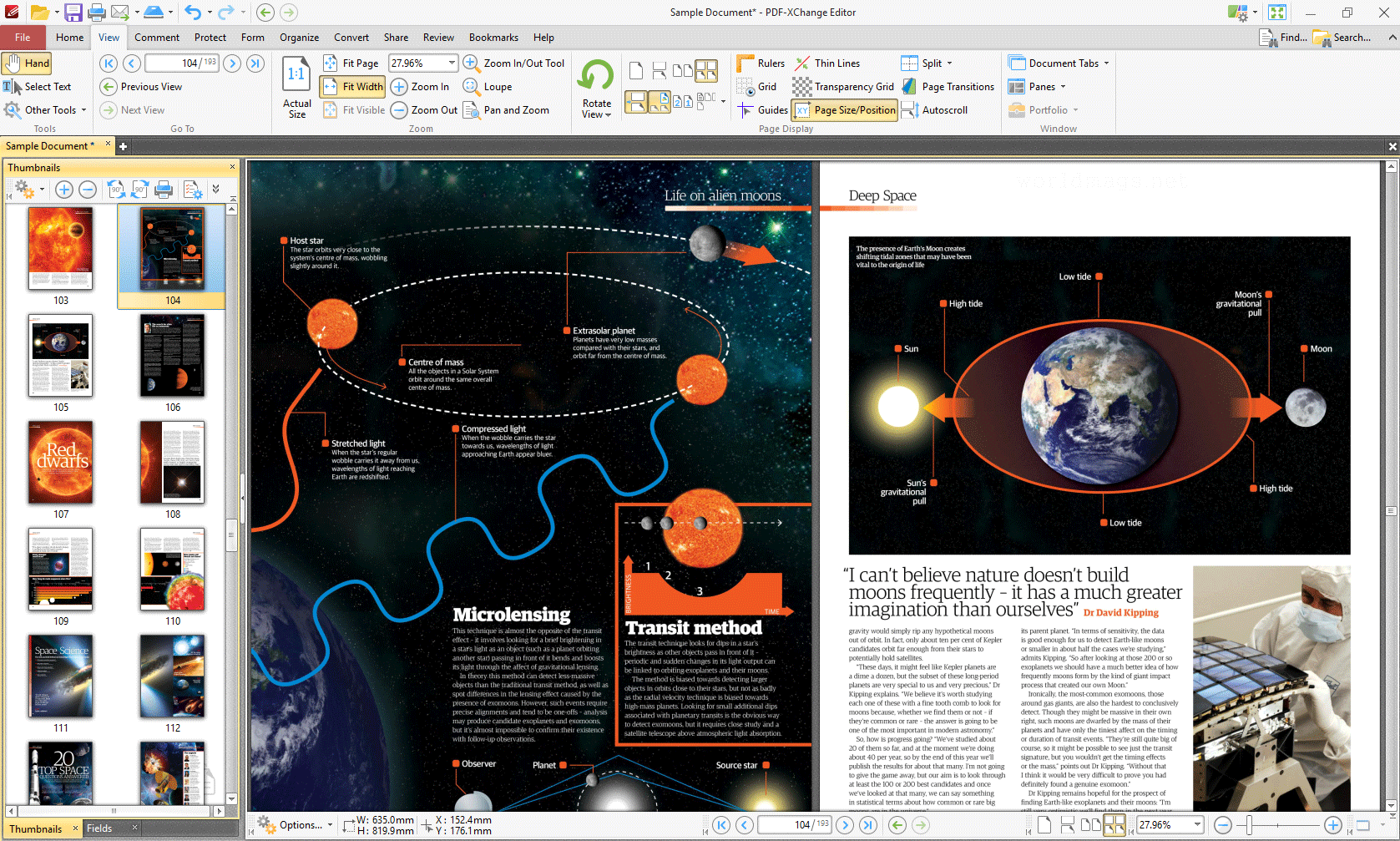Expand the Document Tabs dropdown
Screen dimensions: 1400x841
click(x=1059, y=63)
